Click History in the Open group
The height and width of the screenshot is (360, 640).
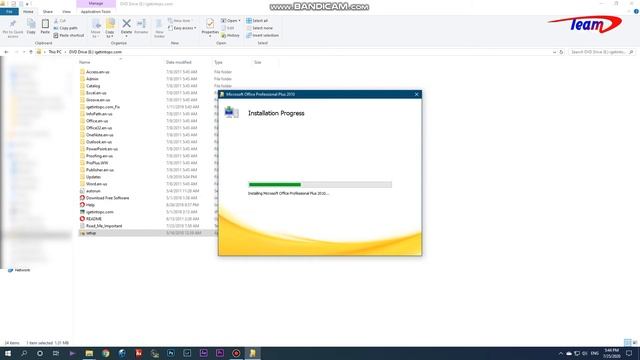(x=230, y=36)
